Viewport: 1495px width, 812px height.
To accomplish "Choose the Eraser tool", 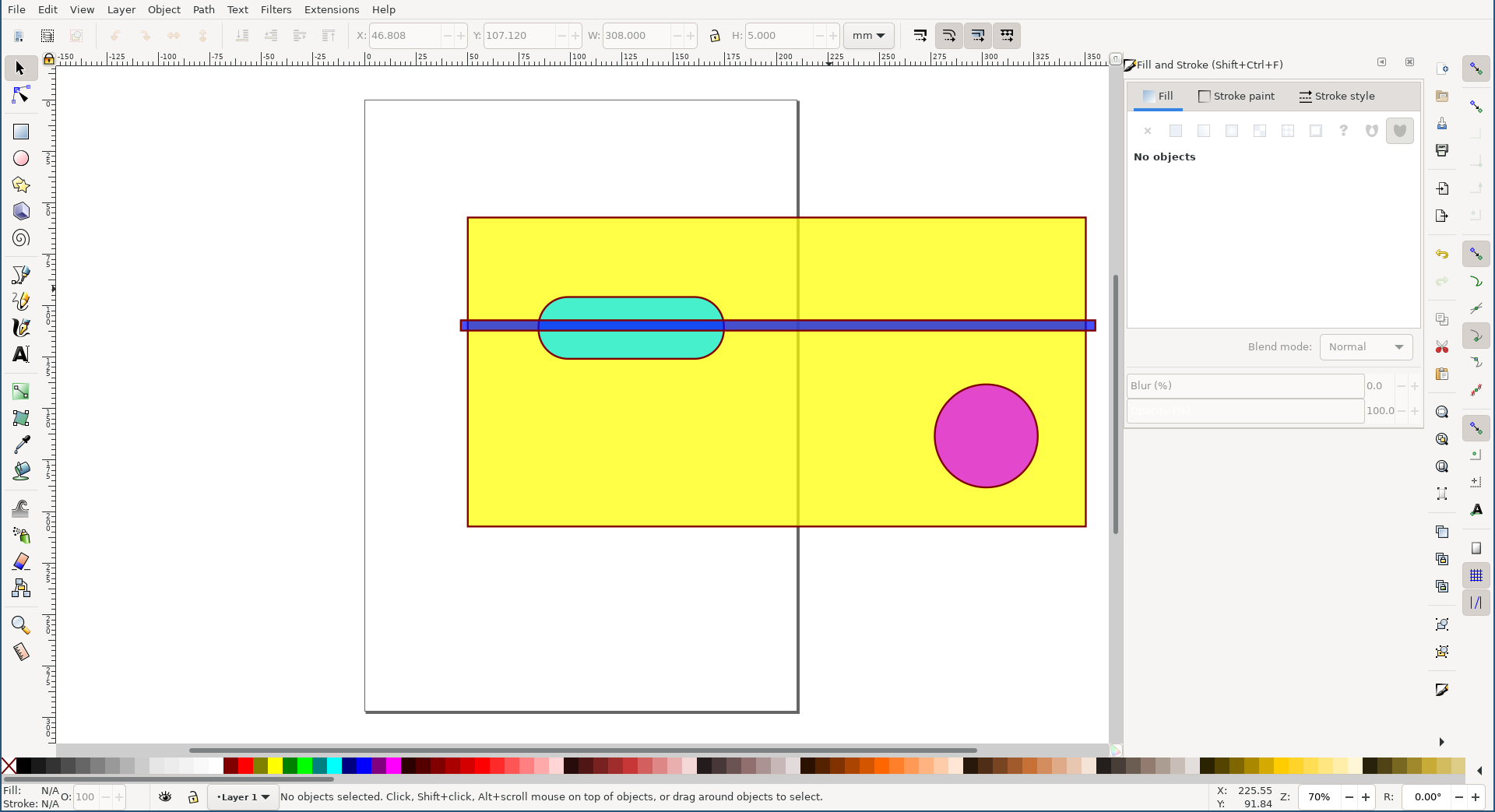I will (x=20, y=561).
